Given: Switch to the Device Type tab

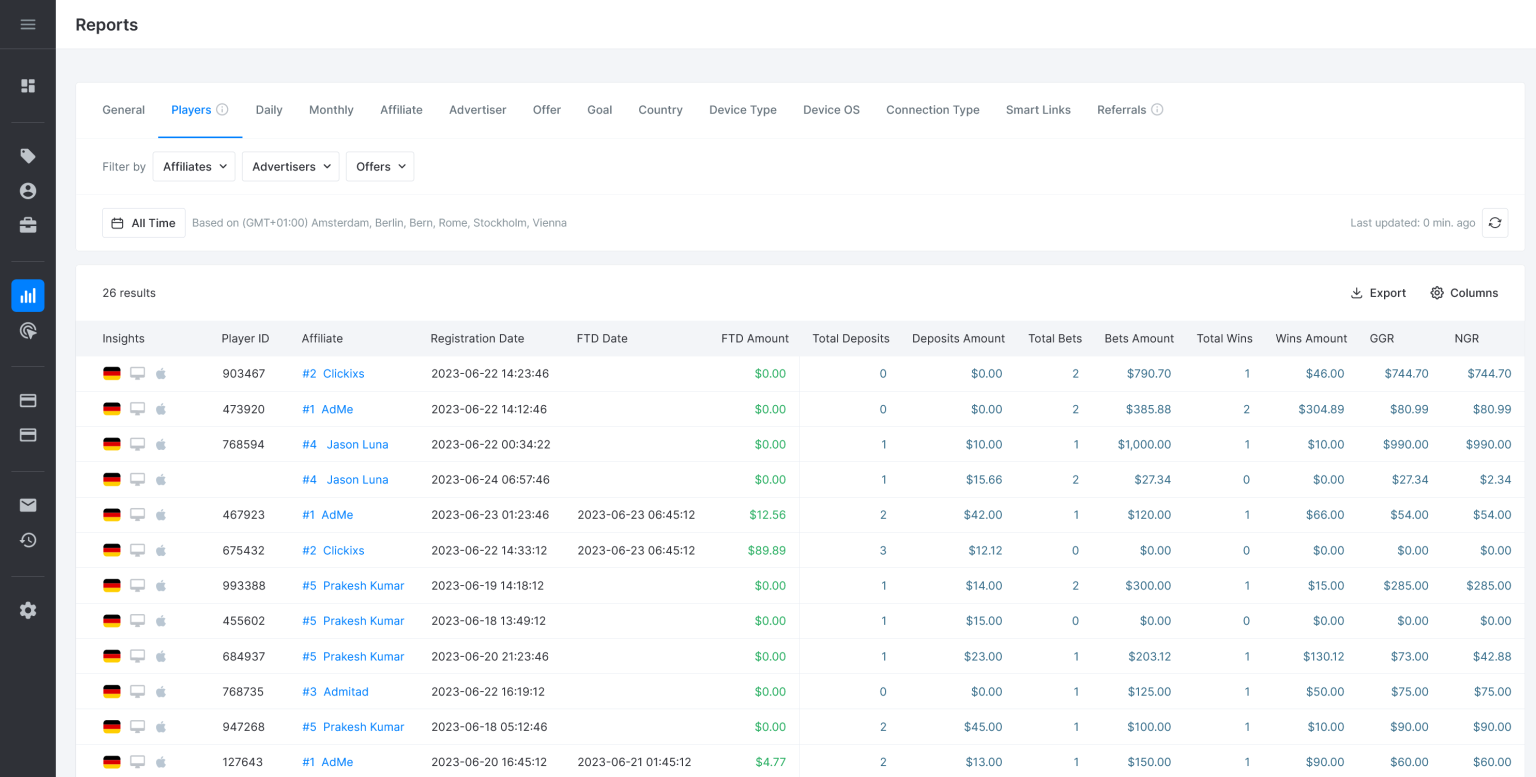Looking at the screenshot, I should click(x=743, y=110).
